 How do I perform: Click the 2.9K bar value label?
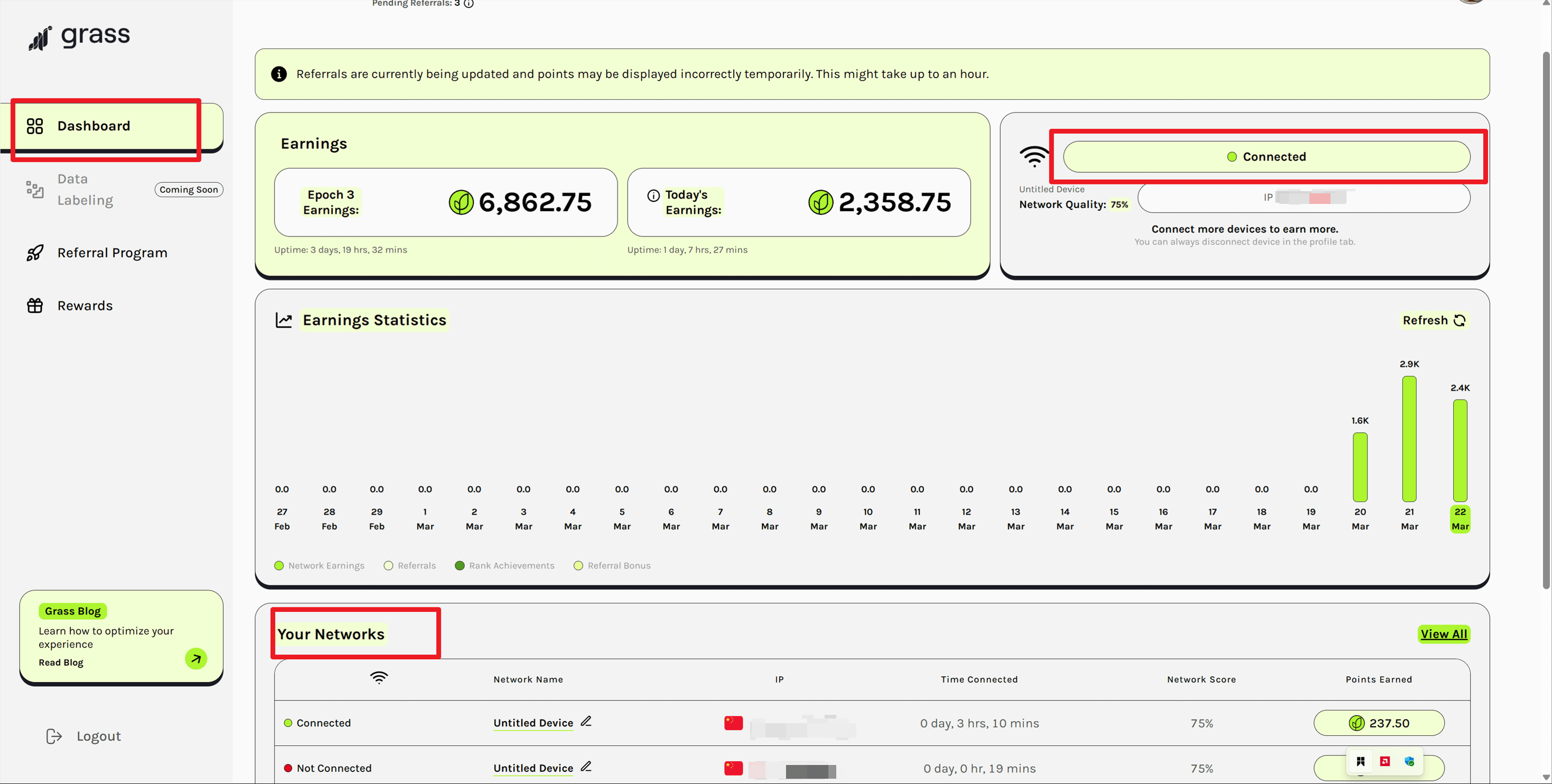coord(1409,365)
